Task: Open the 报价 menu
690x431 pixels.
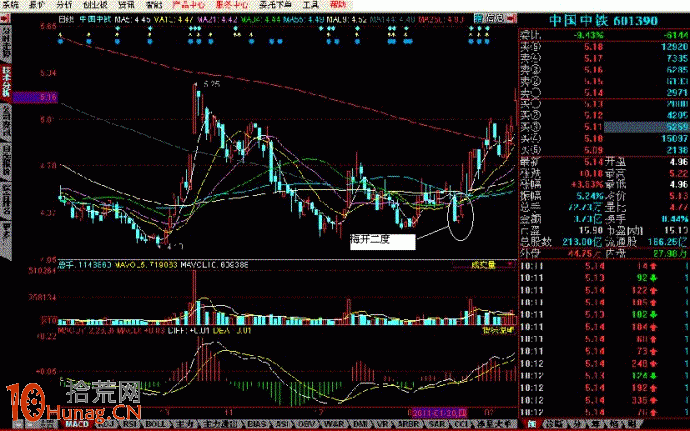Action: tap(37, 5)
